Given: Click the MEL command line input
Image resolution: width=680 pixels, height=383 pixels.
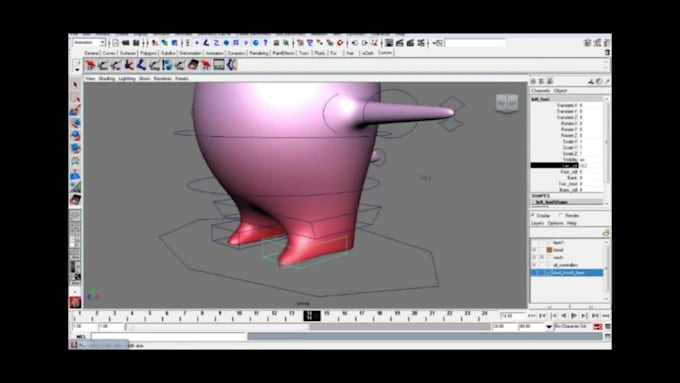Looking at the screenshot, I should pyautogui.click(x=169, y=337).
